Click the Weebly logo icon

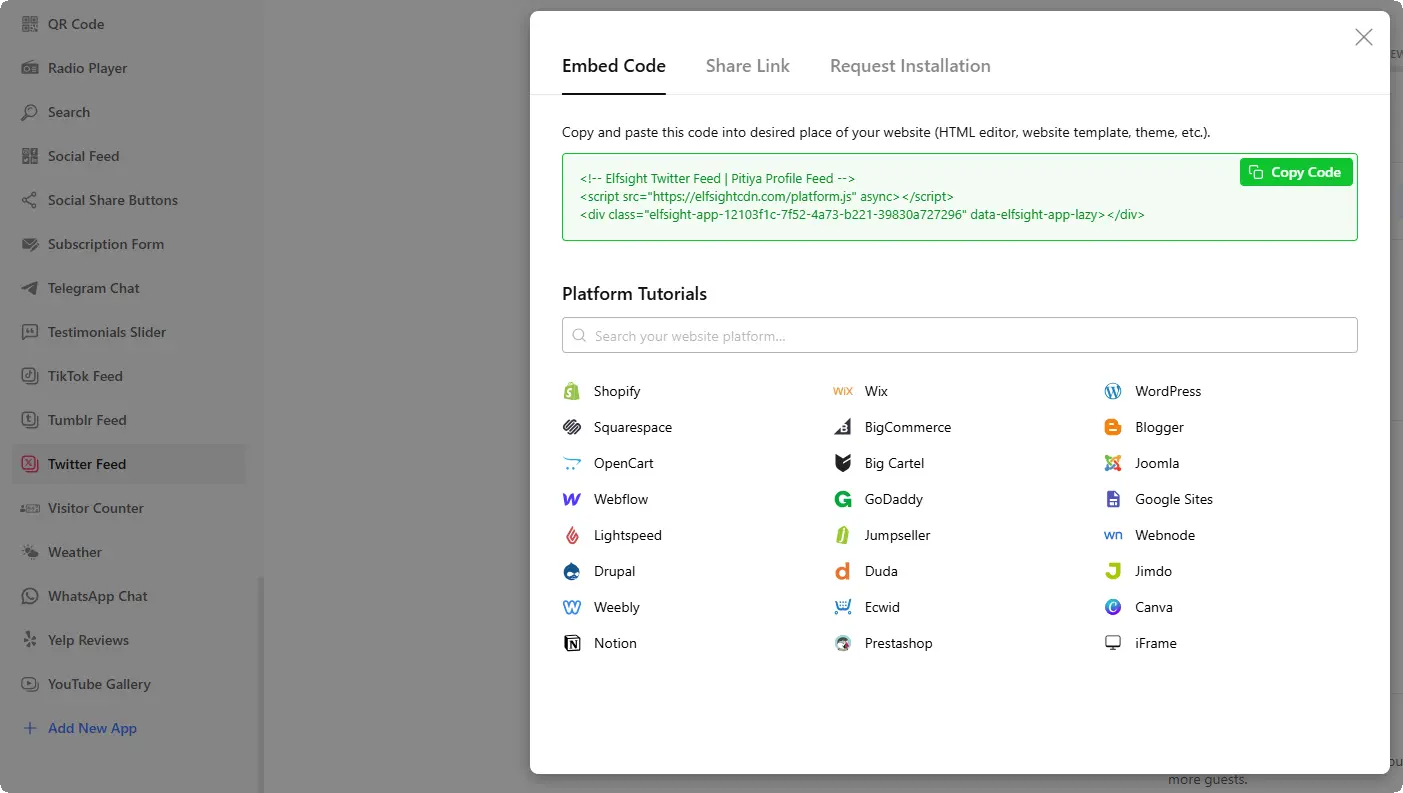(572, 607)
